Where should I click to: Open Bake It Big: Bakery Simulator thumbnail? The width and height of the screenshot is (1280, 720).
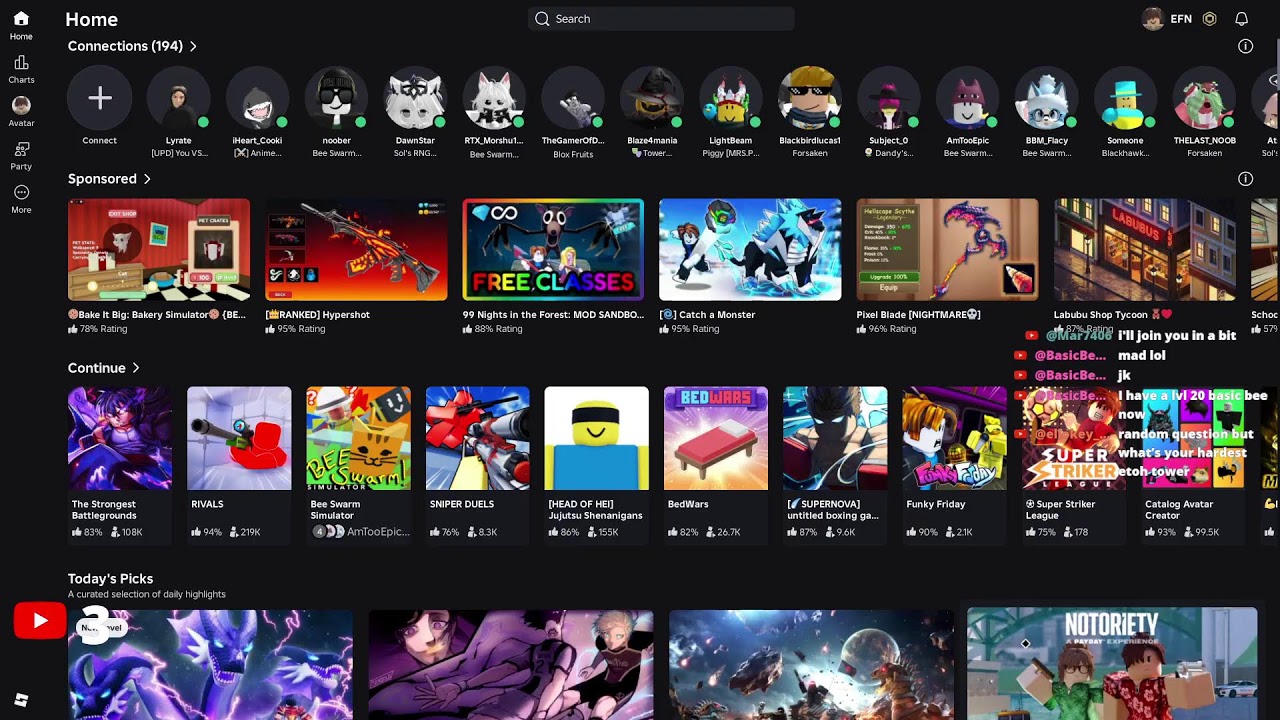159,250
